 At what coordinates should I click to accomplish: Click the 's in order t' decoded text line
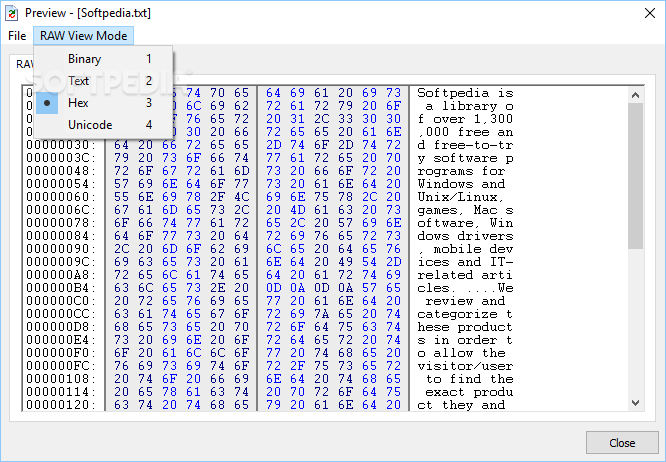466,340
